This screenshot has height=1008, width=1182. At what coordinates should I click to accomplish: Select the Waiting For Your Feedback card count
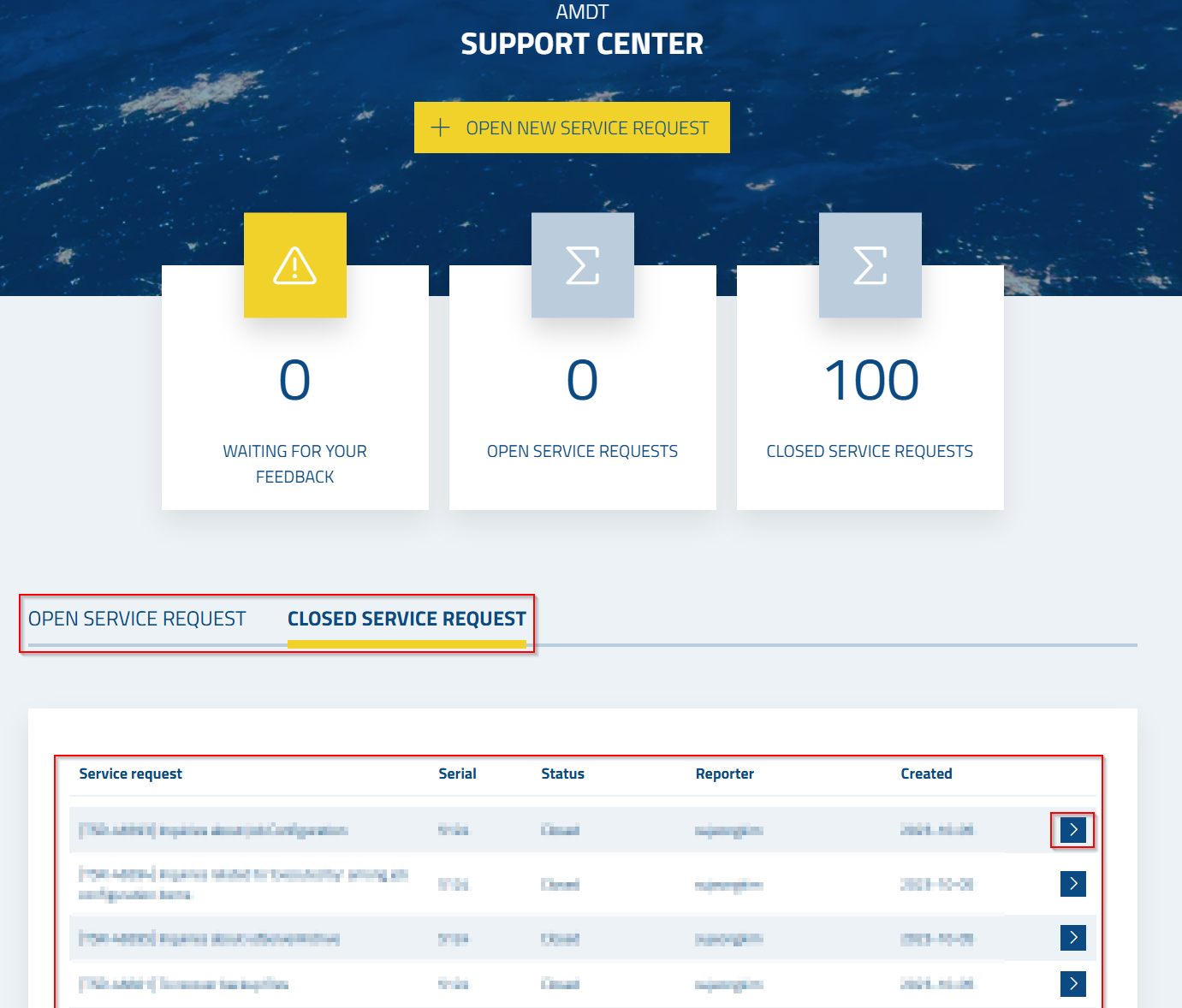click(295, 381)
